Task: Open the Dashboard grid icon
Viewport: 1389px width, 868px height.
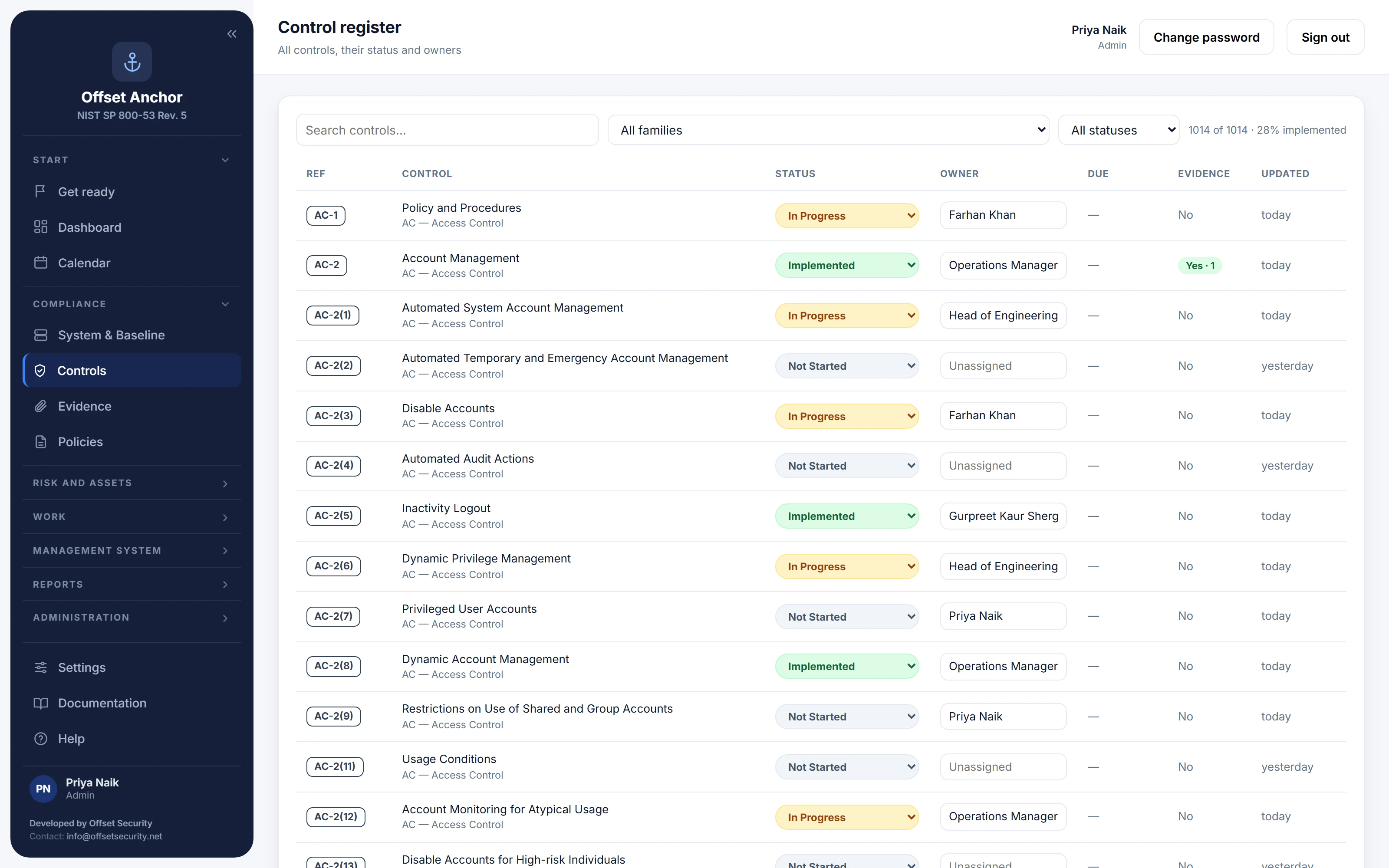Action: (40, 227)
